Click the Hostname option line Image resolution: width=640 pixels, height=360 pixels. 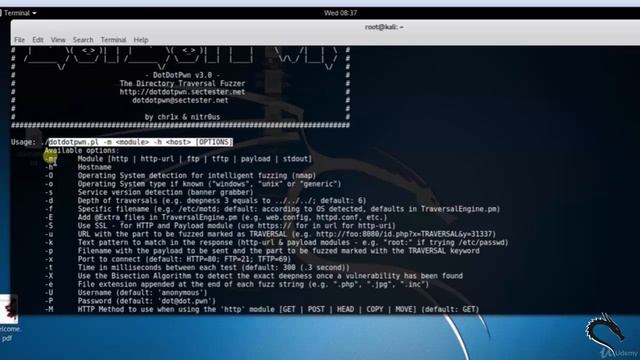click(78, 167)
